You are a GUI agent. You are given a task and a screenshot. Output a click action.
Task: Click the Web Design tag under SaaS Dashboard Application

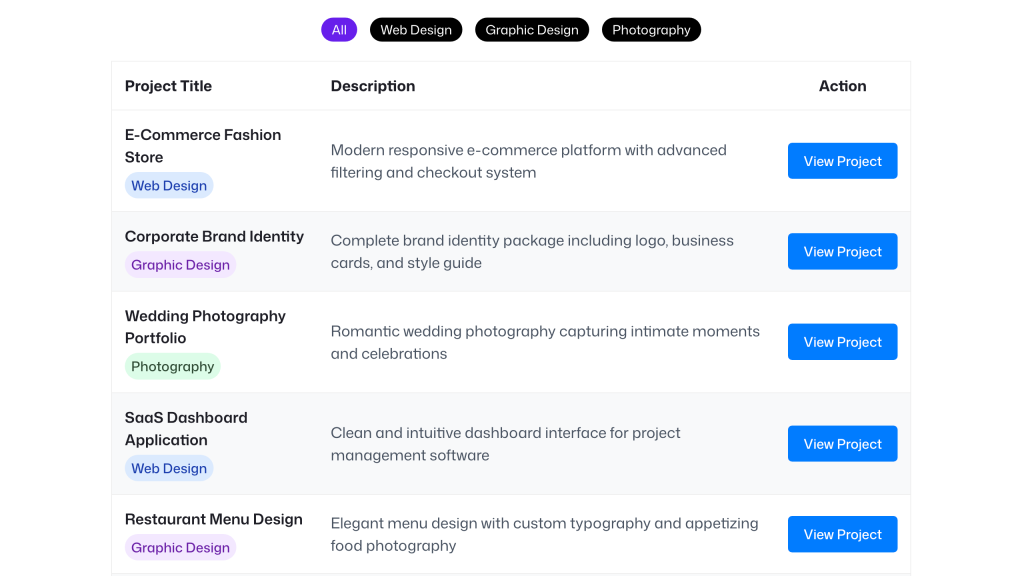click(x=169, y=467)
